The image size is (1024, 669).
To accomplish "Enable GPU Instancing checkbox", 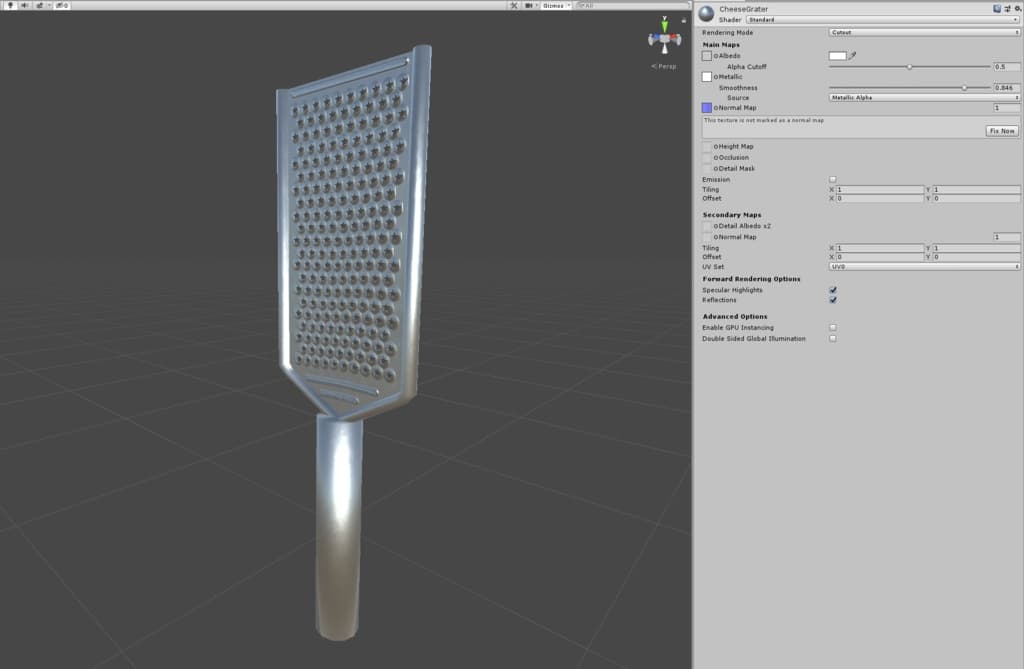I will coord(833,327).
